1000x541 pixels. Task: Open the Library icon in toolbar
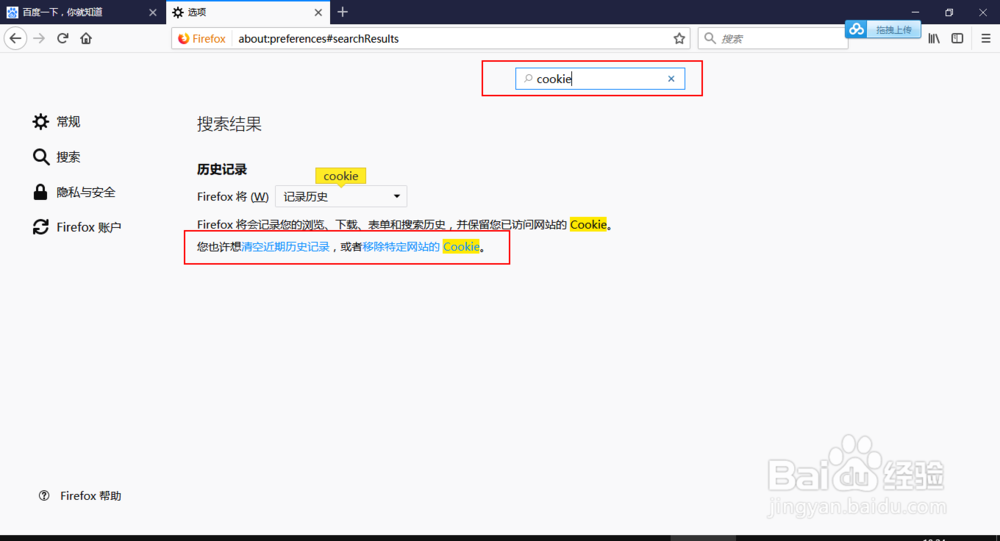tap(934, 38)
